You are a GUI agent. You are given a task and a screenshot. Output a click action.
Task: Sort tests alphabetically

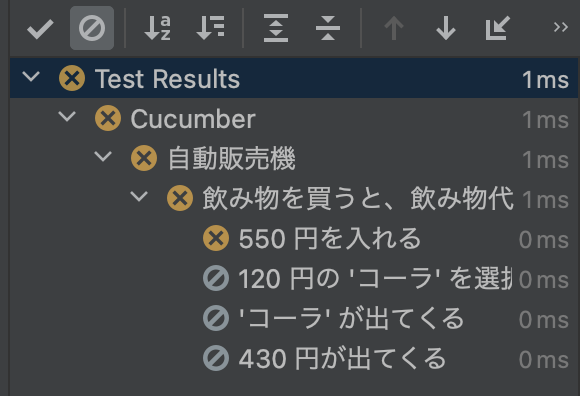point(158,28)
